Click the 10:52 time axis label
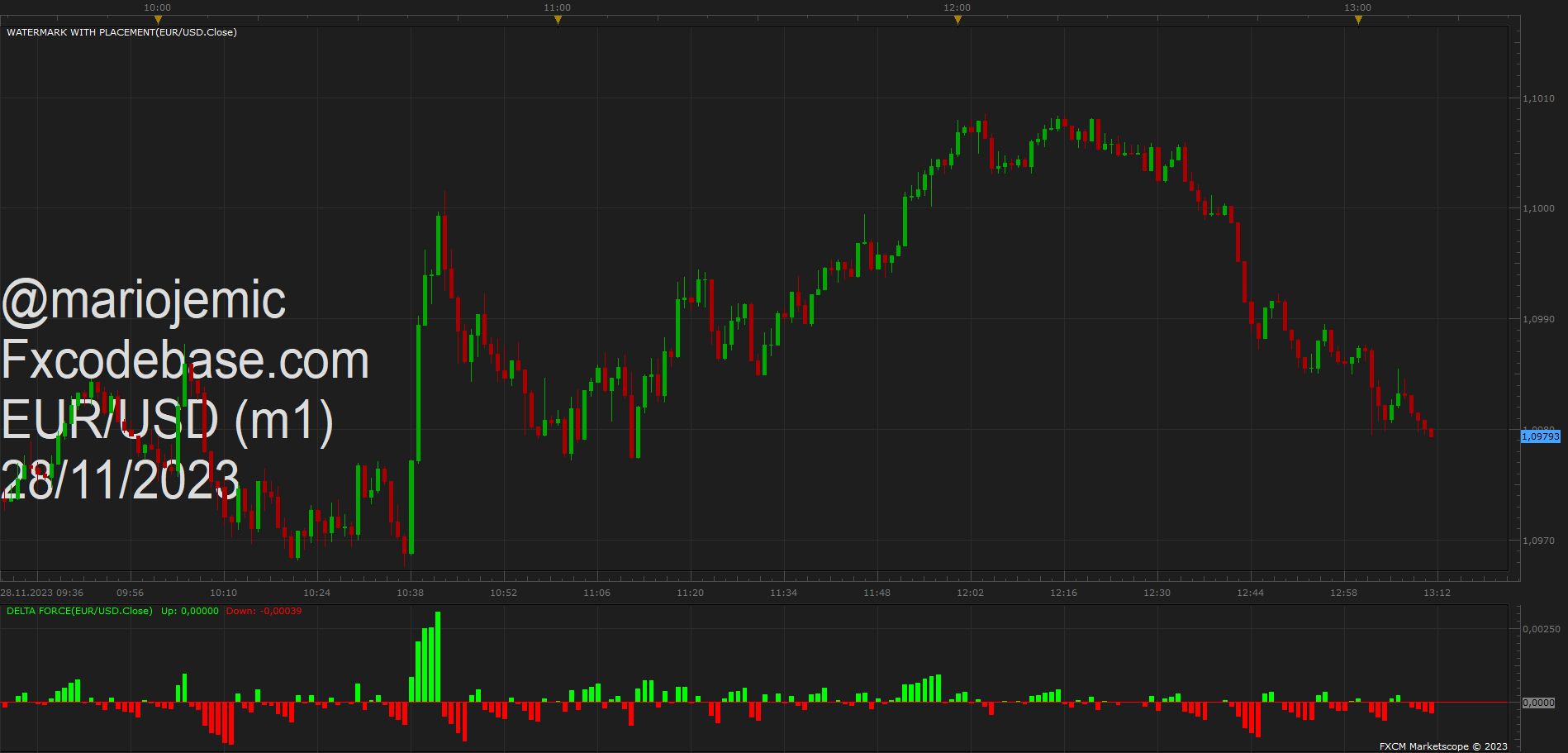Viewport: 1568px width, 753px height. coord(503,593)
